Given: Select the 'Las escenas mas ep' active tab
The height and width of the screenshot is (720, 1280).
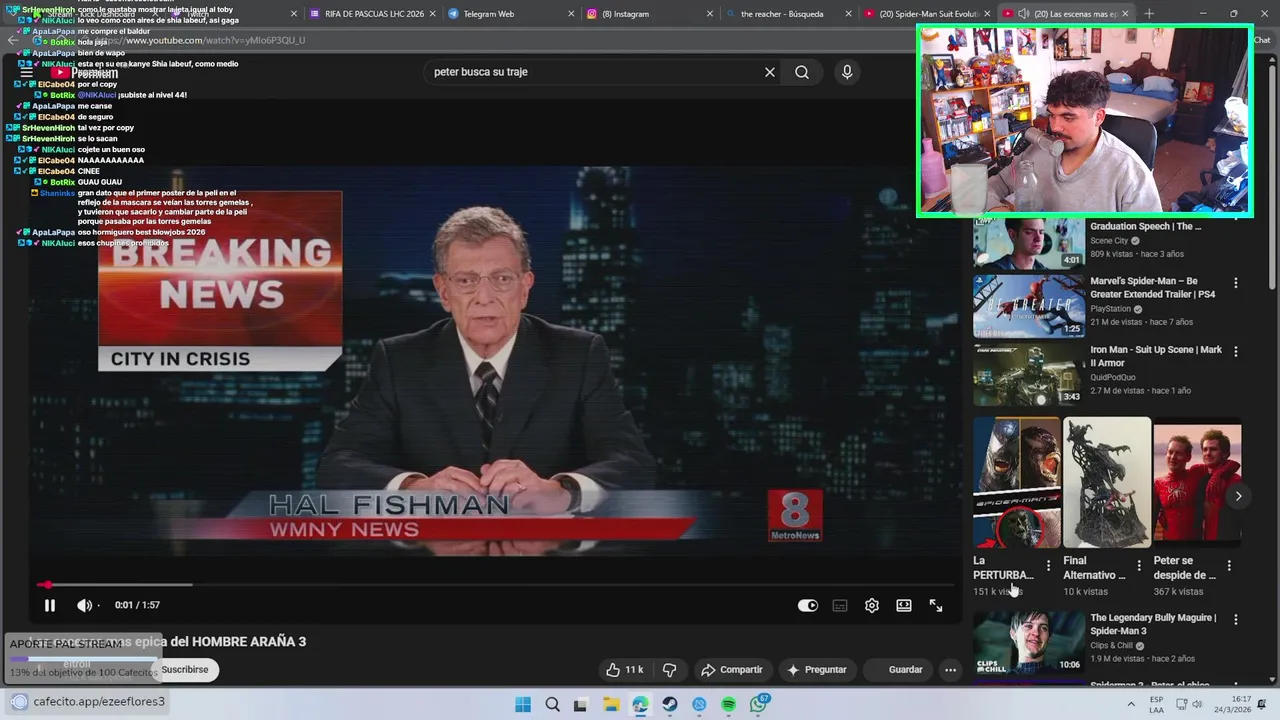Looking at the screenshot, I should (x=1065, y=14).
